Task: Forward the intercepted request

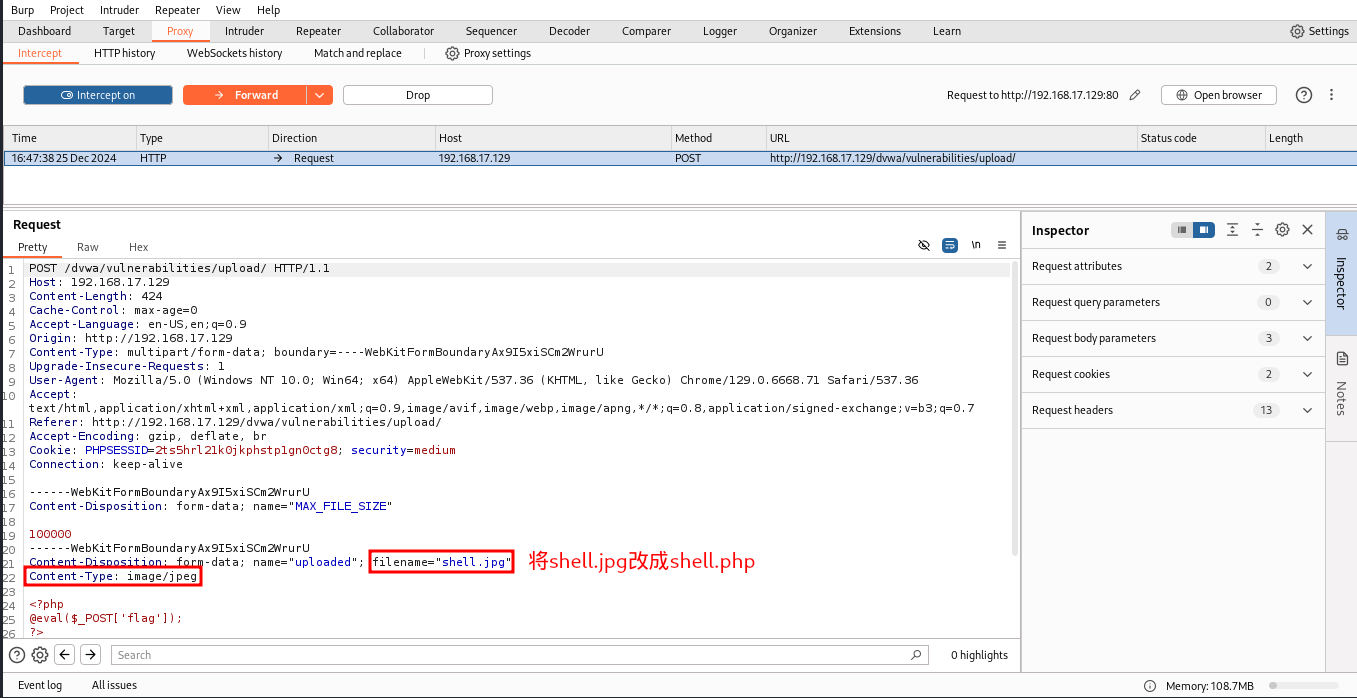Action: click(245, 95)
